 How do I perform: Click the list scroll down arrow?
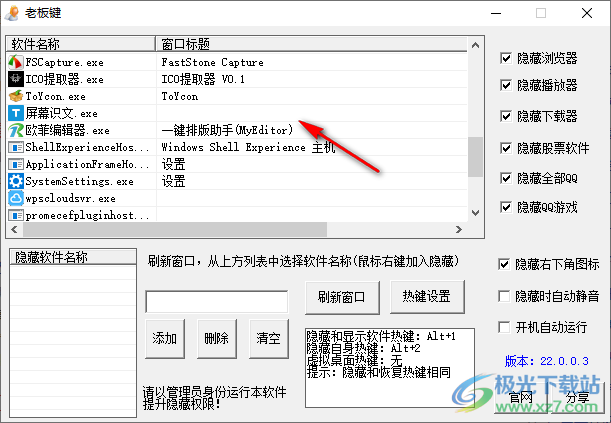(475, 213)
